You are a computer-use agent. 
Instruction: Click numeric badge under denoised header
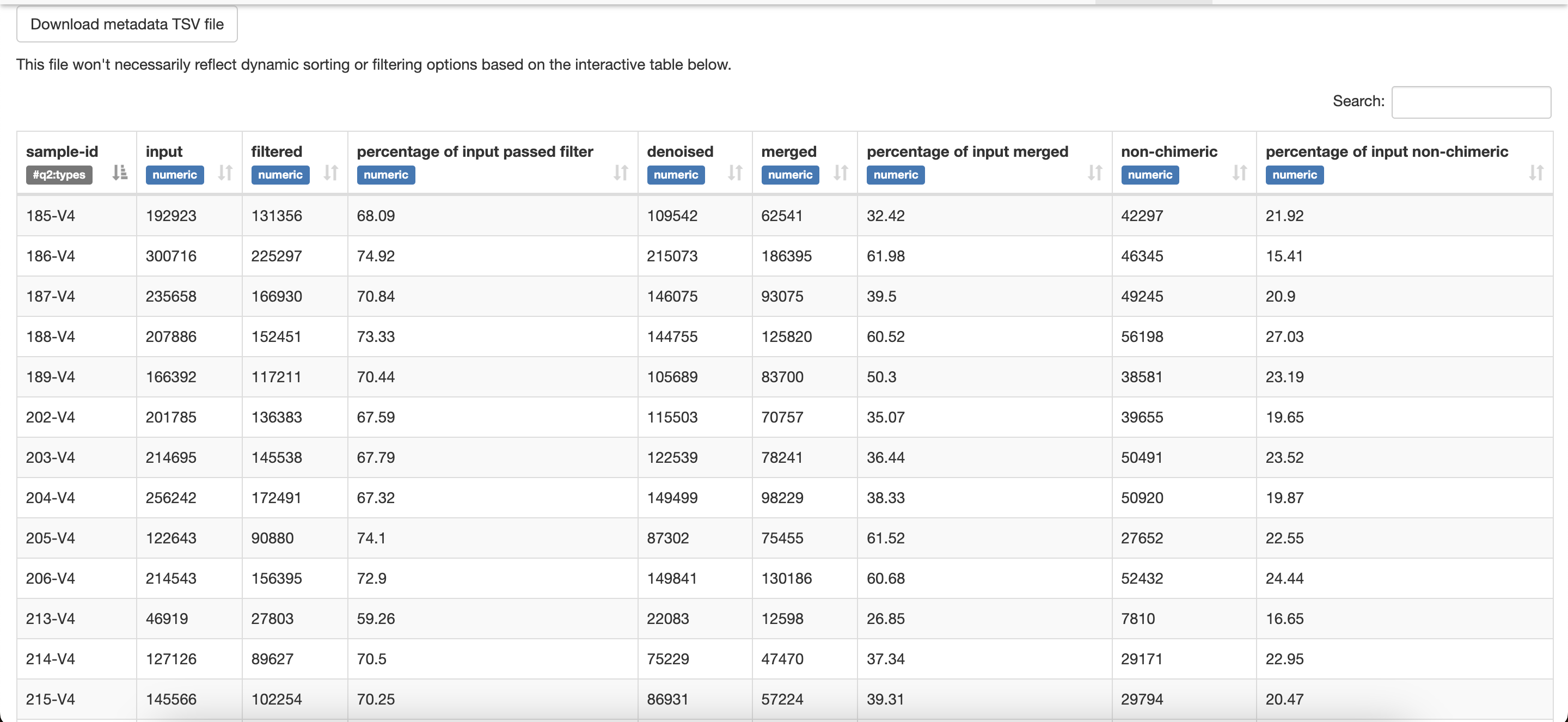tap(675, 175)
